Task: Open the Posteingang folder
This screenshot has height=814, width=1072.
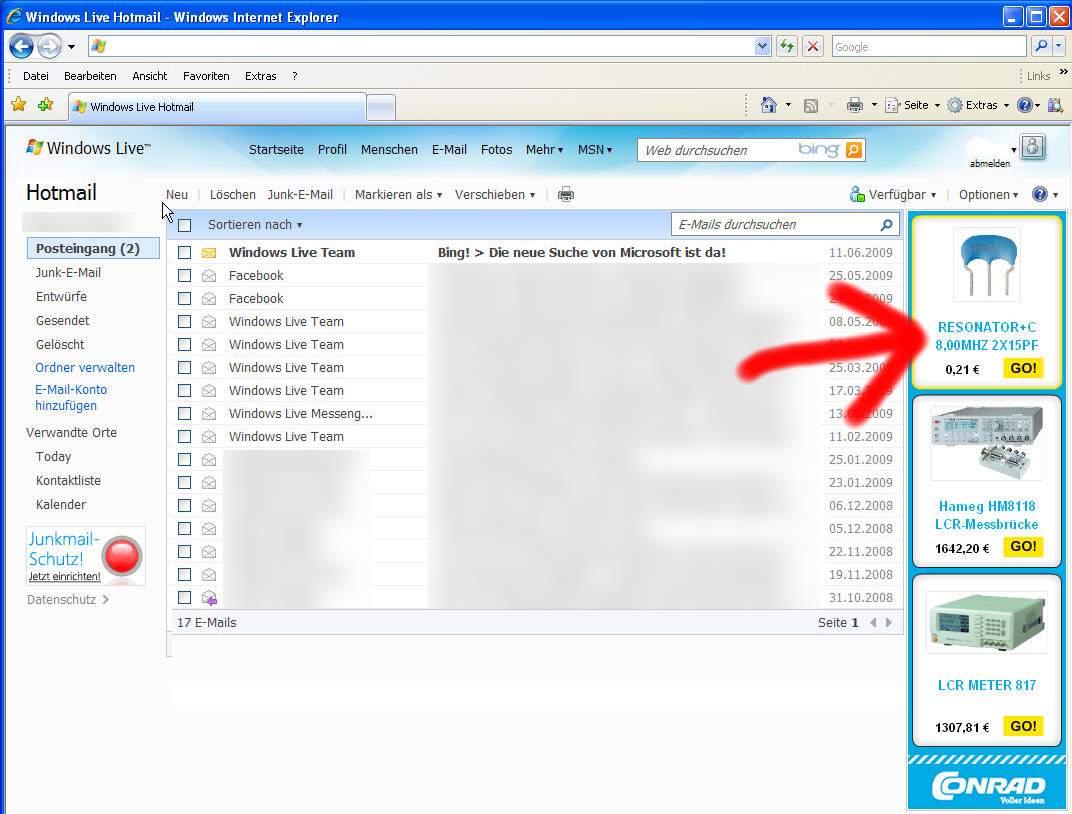Action: point(93,249)
